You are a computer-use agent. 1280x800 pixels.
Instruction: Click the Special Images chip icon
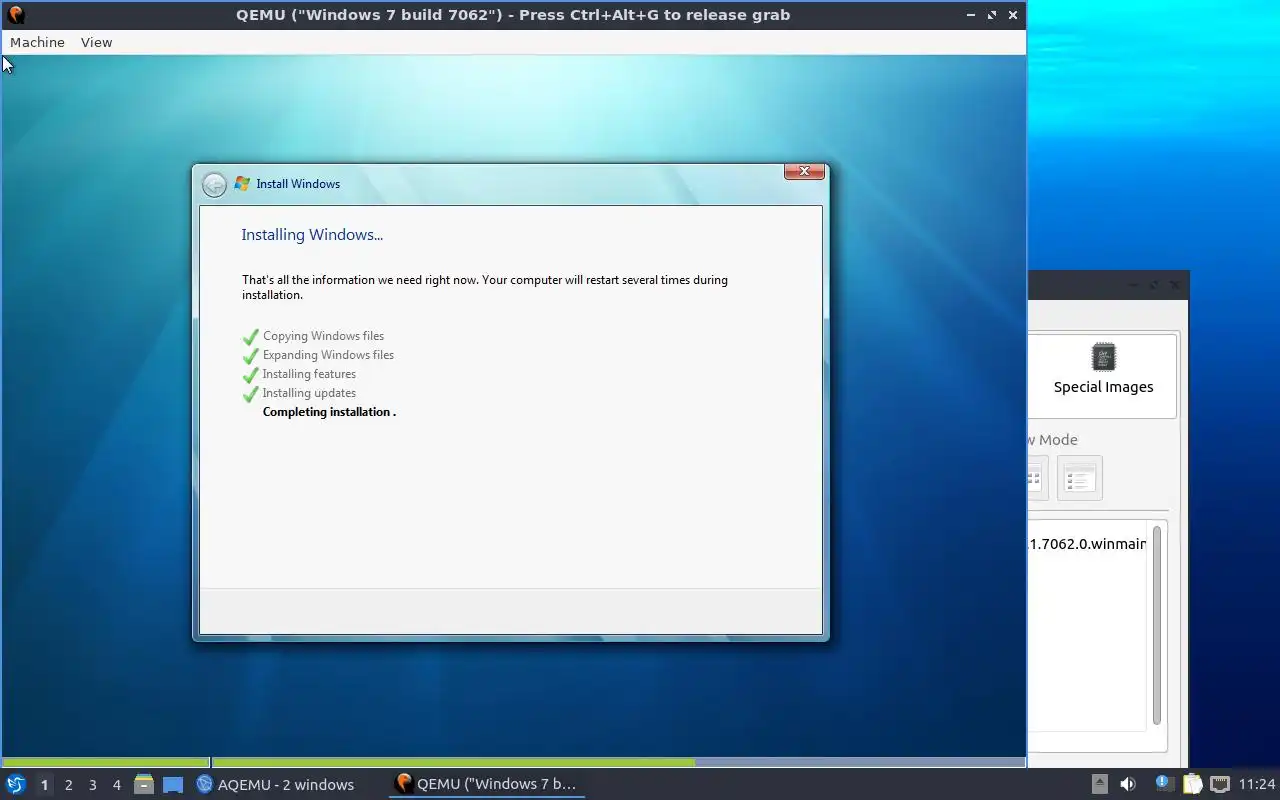tap(1103, 357)
